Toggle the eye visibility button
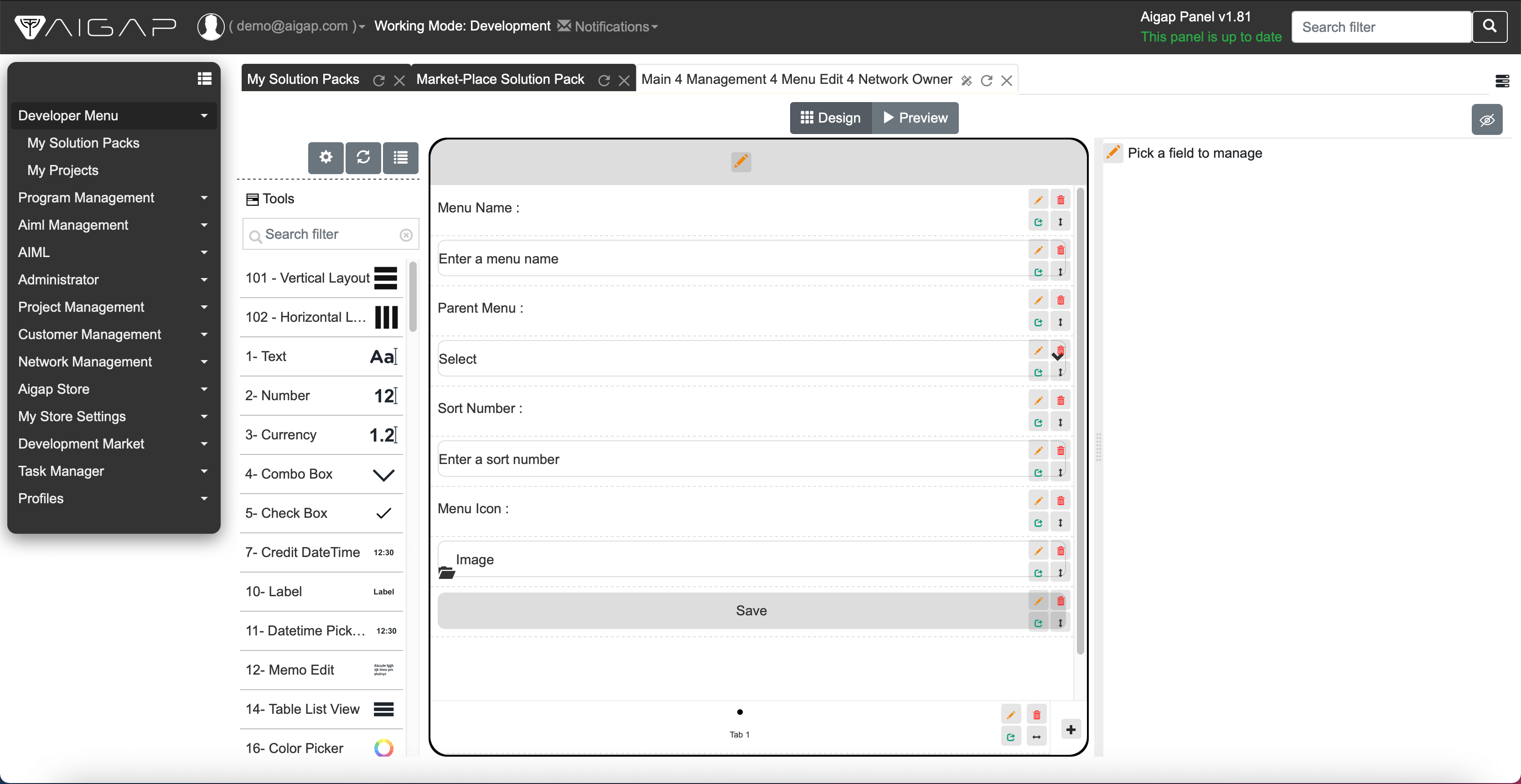 1487,120
